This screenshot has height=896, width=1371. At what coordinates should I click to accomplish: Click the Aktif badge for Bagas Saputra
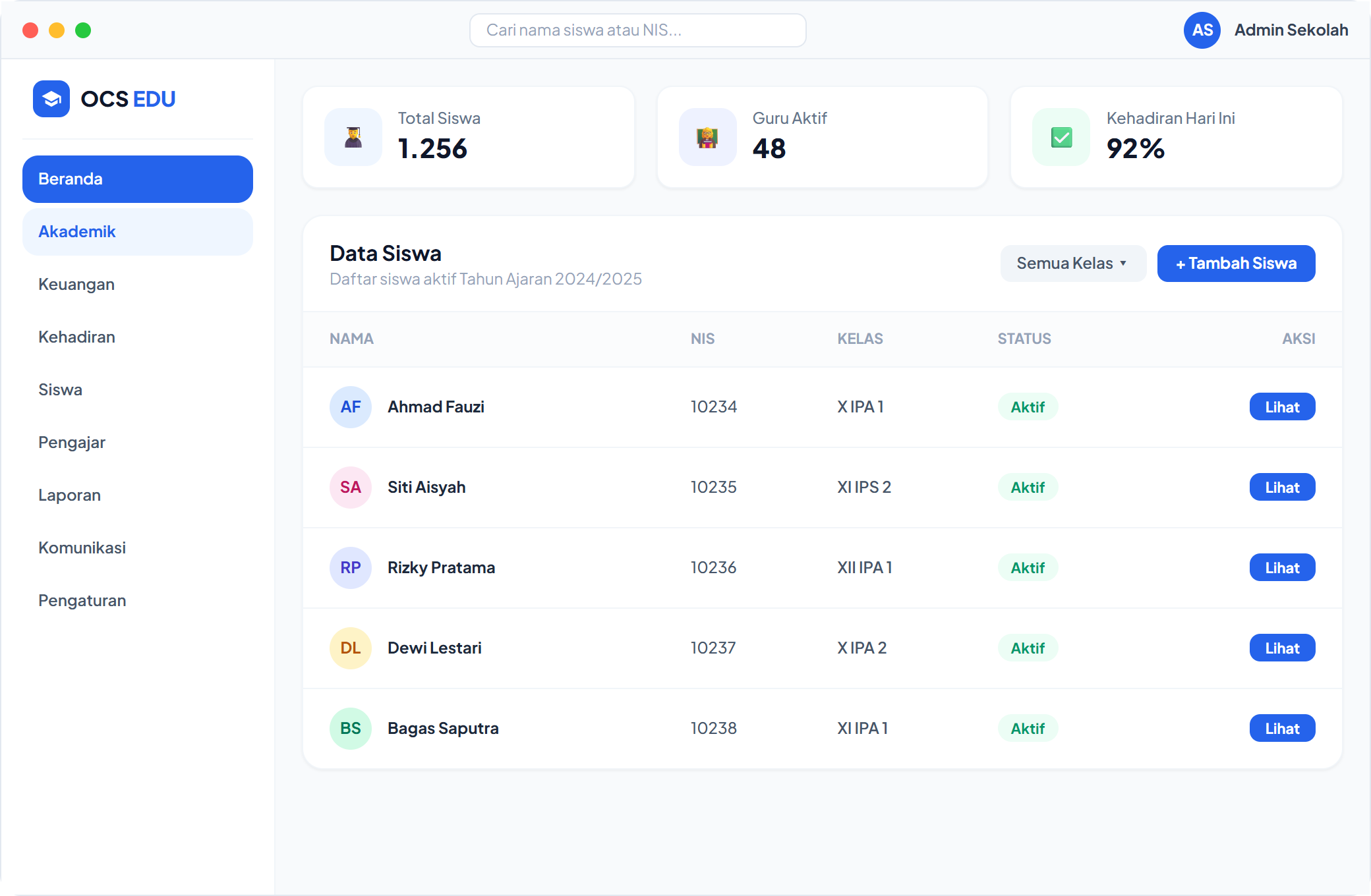tap(1028, 729)
